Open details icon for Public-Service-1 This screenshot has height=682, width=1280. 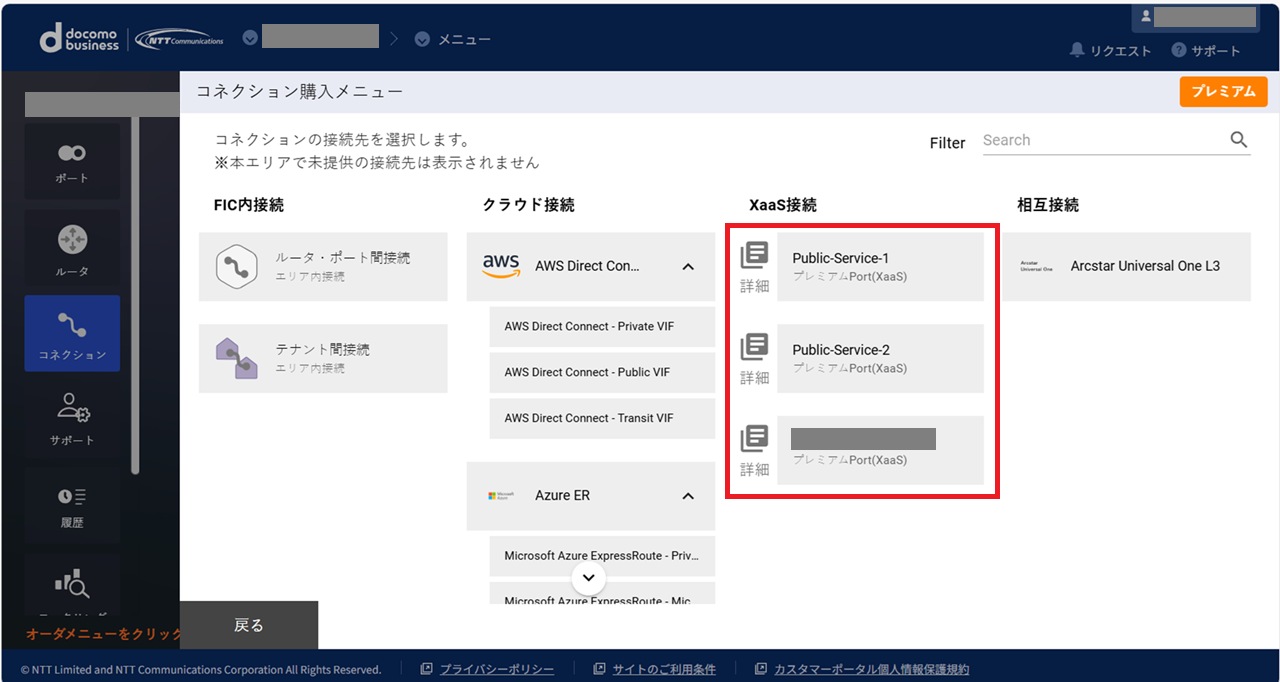pyautogui.click(x=754, y=267)
